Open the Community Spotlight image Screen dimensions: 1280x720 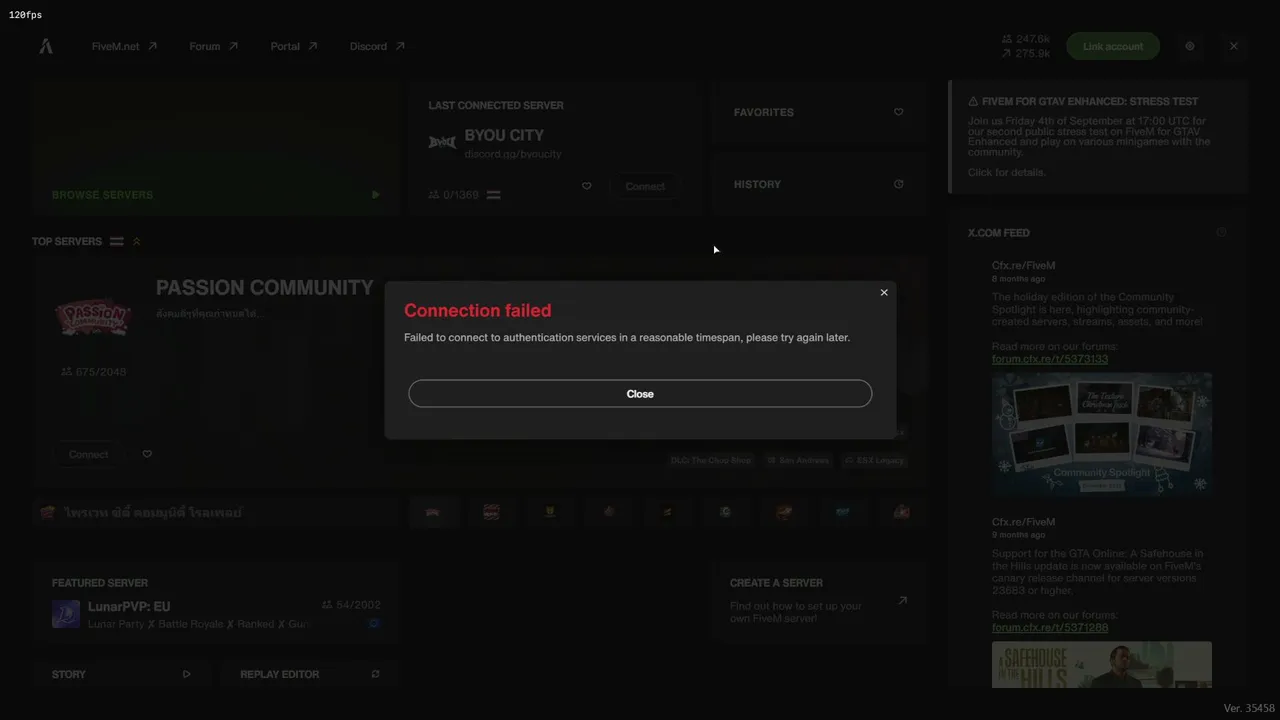[x=1102, y=434]
